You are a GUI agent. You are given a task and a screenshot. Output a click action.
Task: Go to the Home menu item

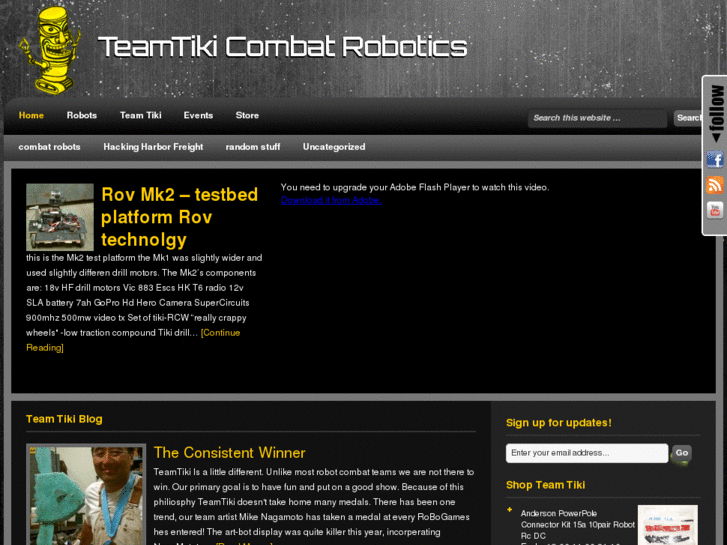point(31,115)
